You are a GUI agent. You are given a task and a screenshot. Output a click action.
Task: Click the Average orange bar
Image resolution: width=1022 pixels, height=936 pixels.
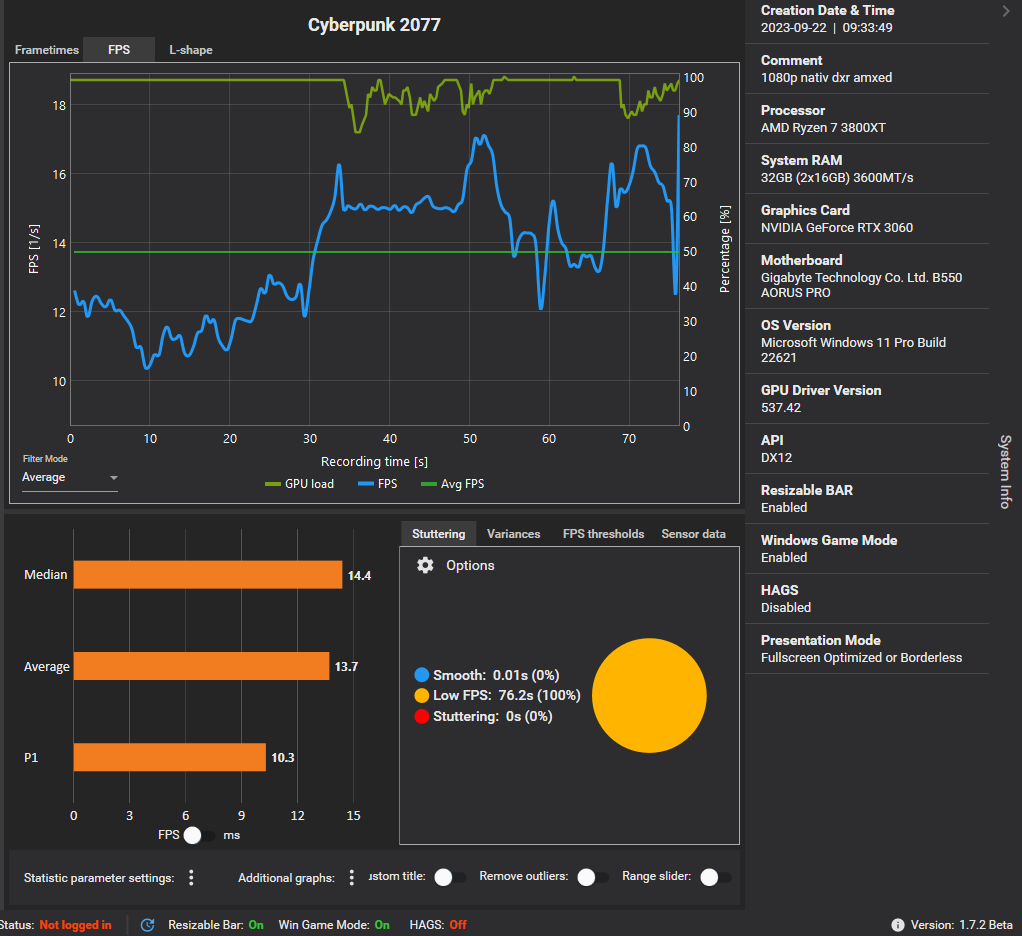point(201,666)
